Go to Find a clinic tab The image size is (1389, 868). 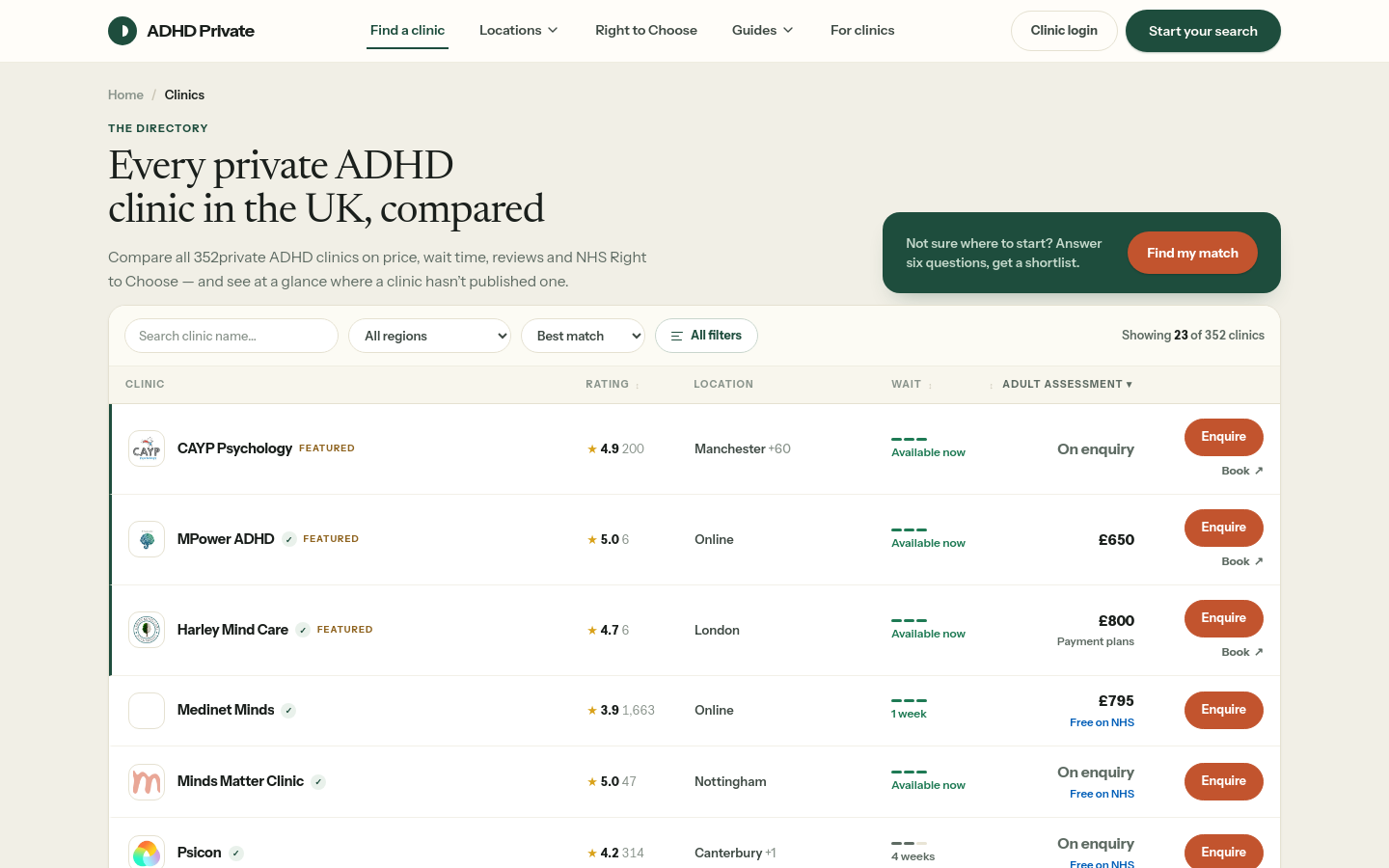[x=407, y=31]
